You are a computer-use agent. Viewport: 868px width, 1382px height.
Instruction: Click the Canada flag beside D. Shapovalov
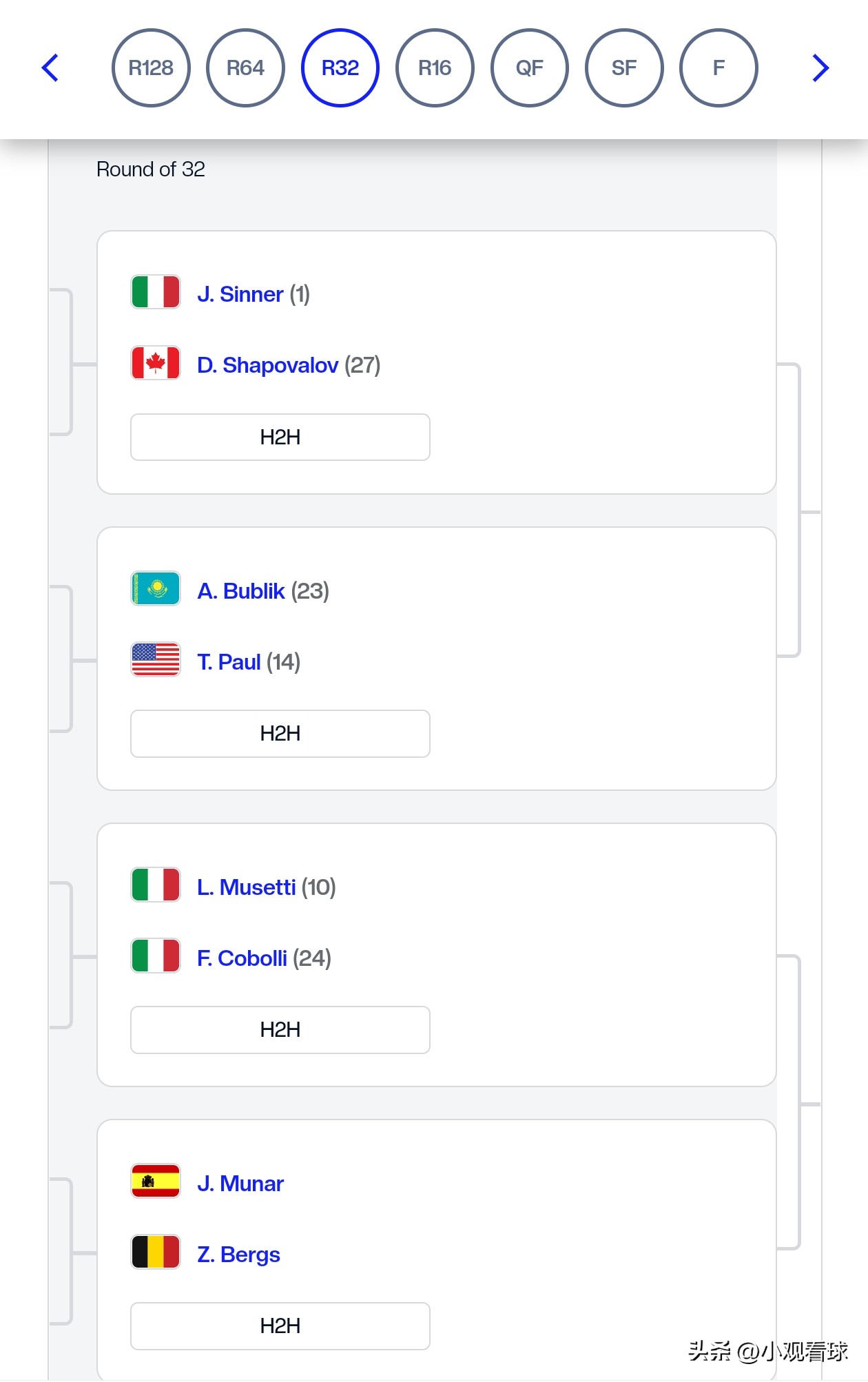point(156,363)
